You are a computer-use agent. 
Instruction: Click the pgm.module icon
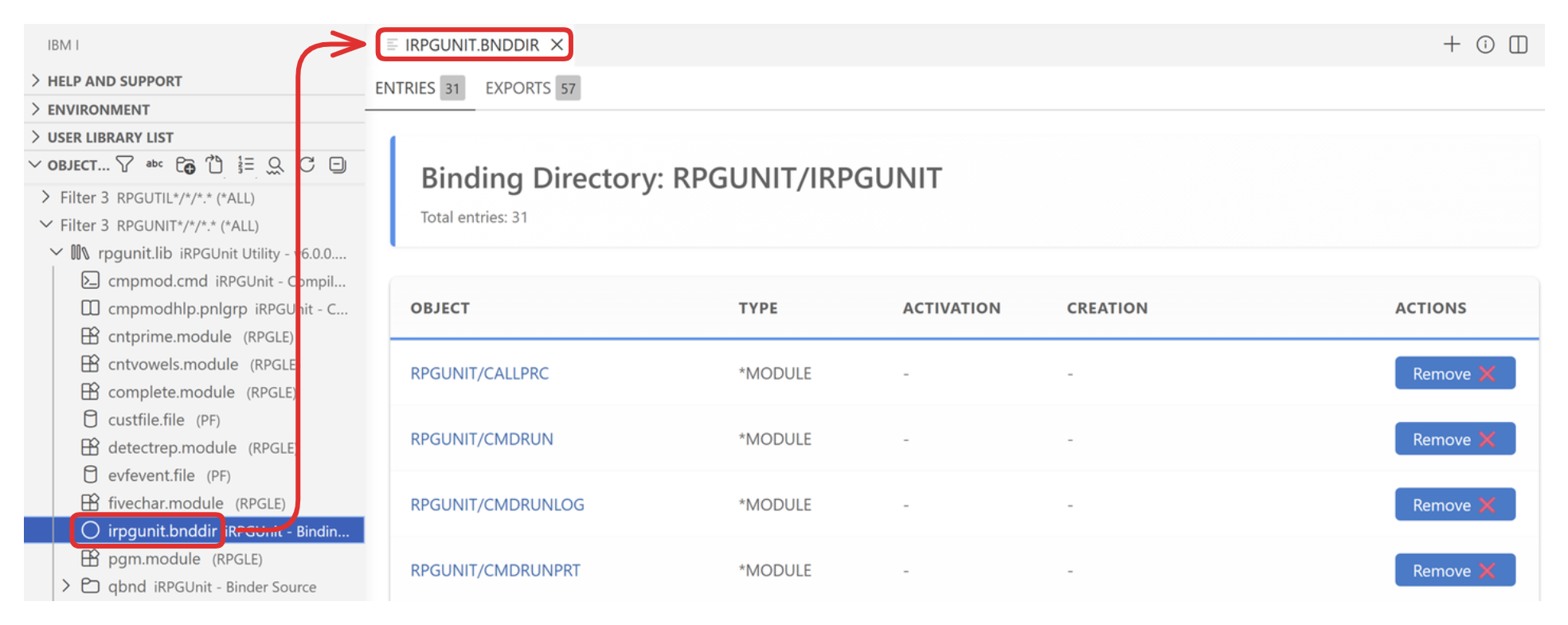[91, 558]
